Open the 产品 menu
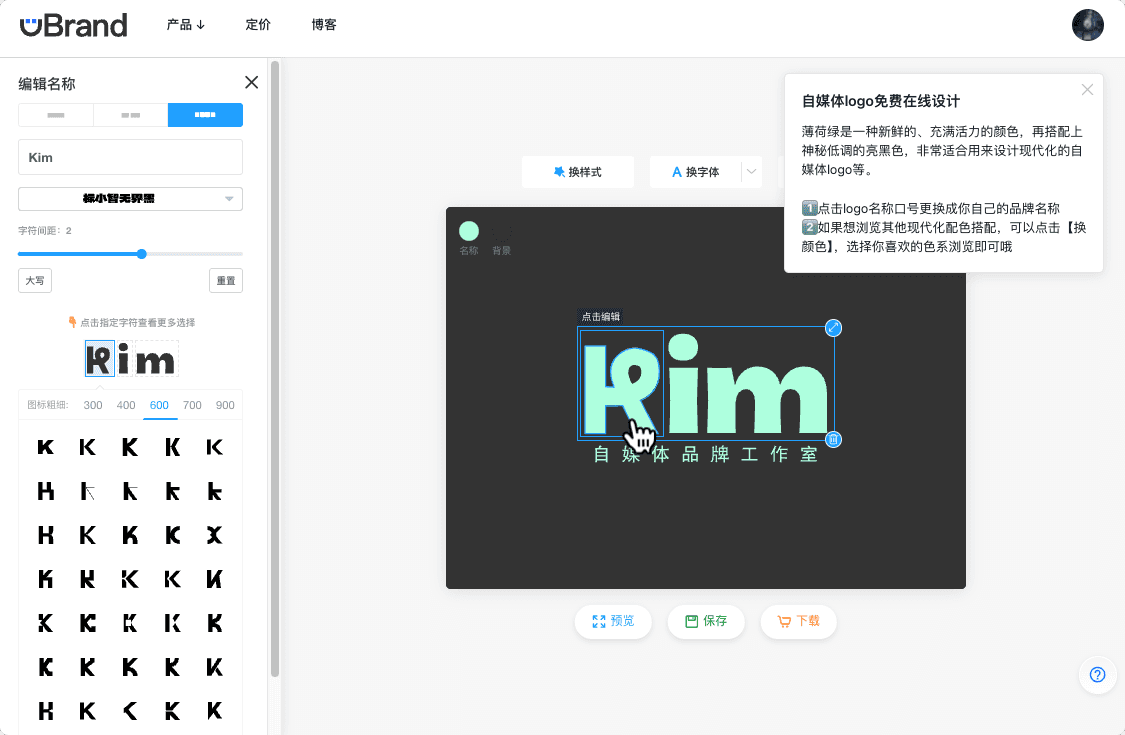This screenshot has height=735, width=1125. [186, 24]
